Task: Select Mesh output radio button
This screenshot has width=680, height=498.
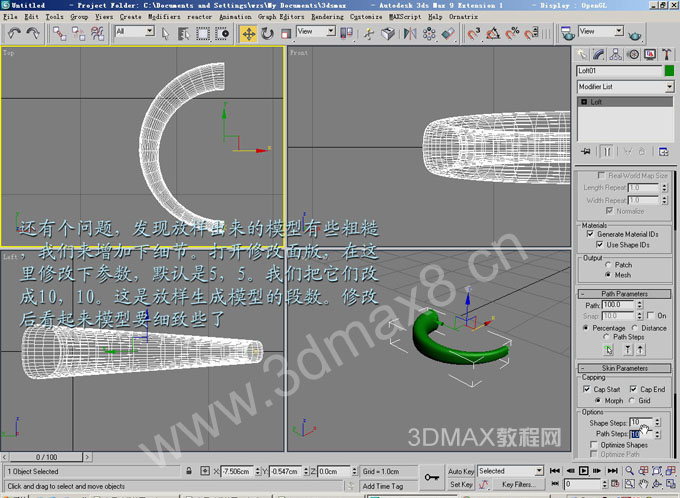Action: pyautogui.click(x=608, y=275)
